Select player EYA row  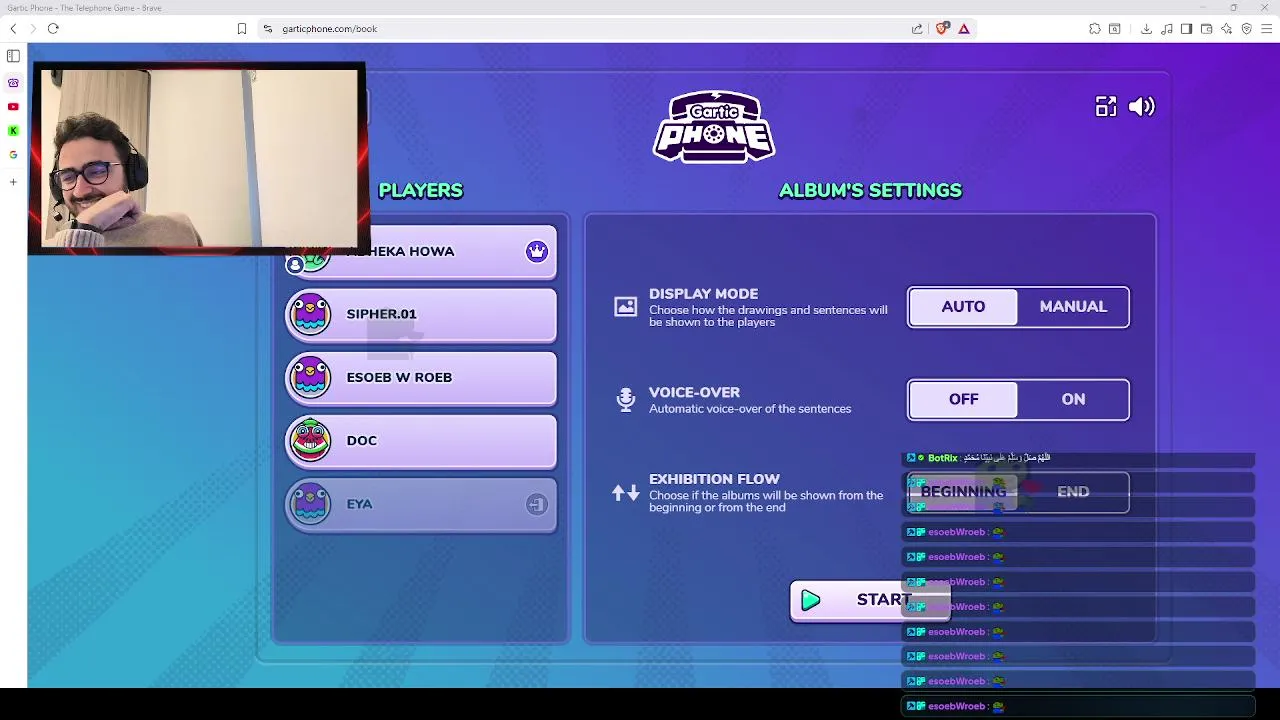click(x=421, y=505)
